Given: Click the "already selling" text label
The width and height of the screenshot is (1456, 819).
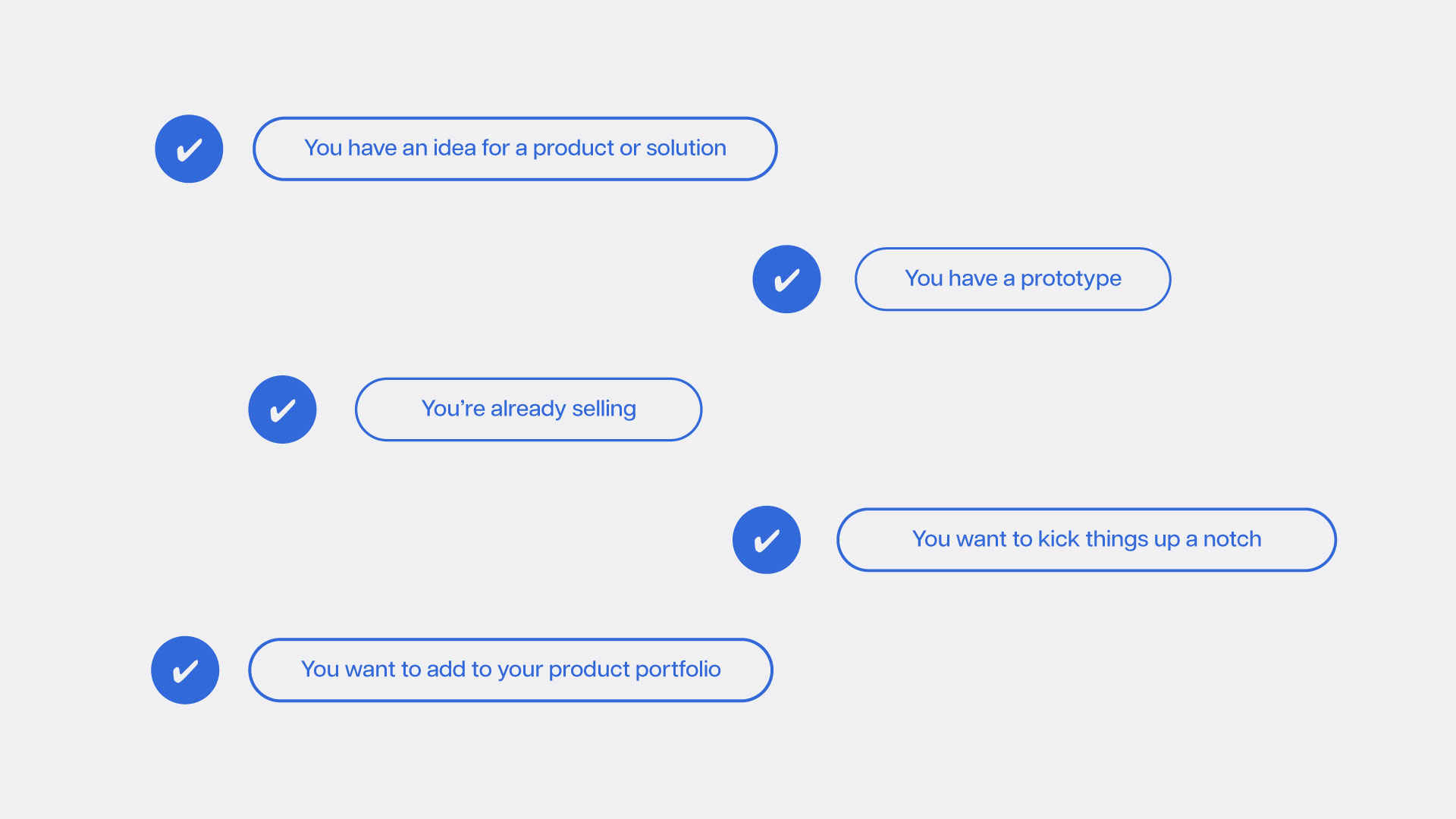Looking at the screenshot, I should click(x=563, y=409).
